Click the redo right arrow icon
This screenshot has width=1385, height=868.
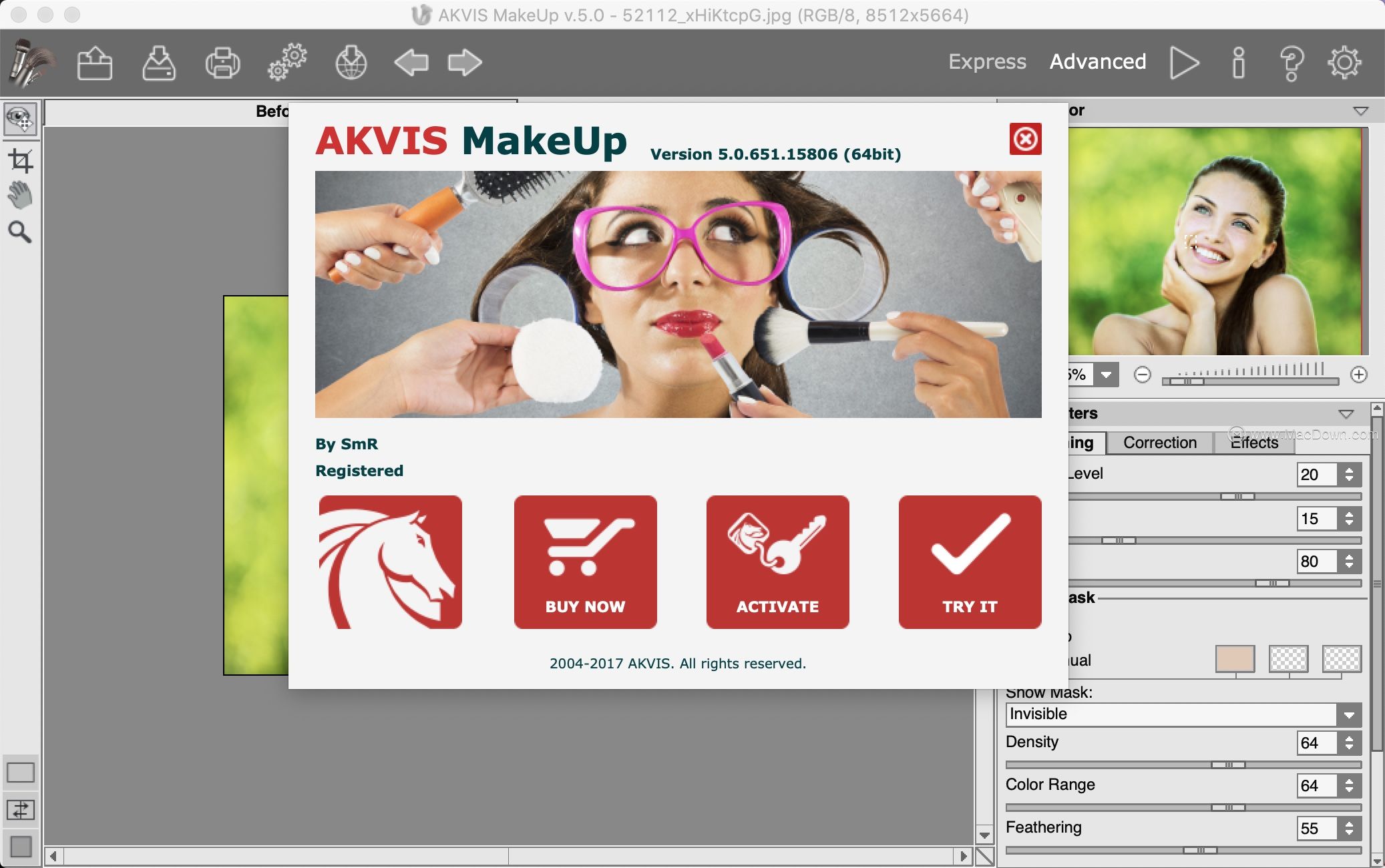[x=465, y=63]
